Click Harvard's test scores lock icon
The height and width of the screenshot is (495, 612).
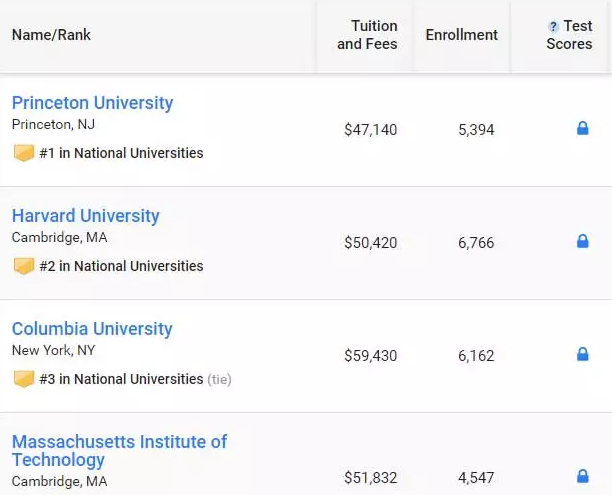(583, 241)
